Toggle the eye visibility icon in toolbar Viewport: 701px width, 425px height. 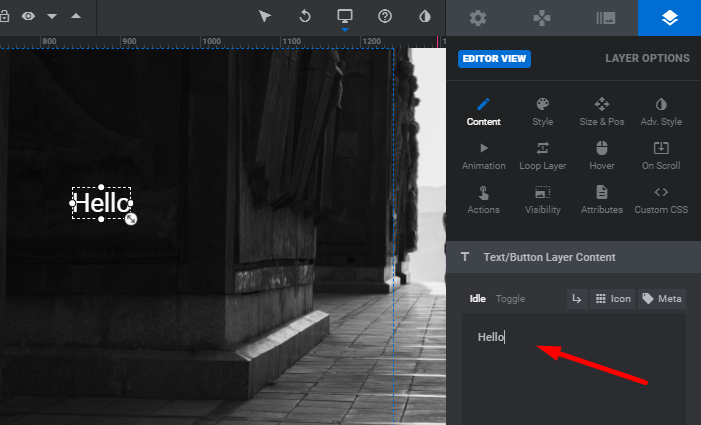point(28,17)
